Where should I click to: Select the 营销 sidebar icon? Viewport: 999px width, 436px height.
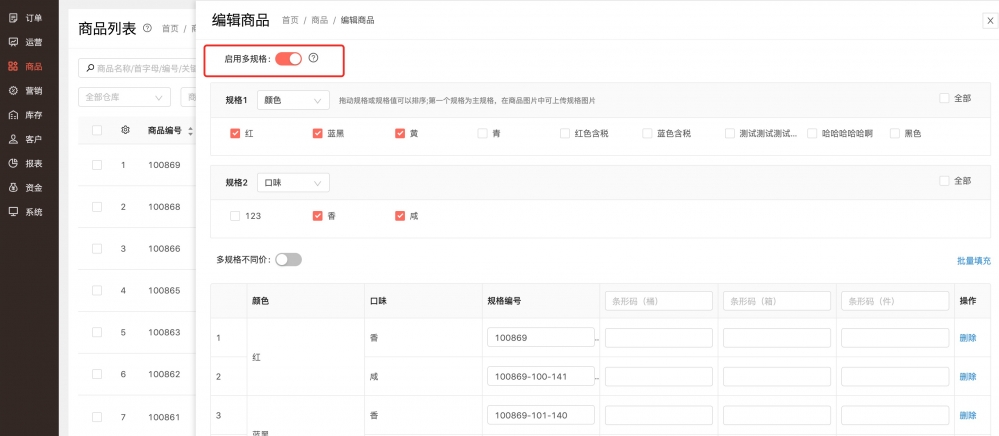coord(13,90)
